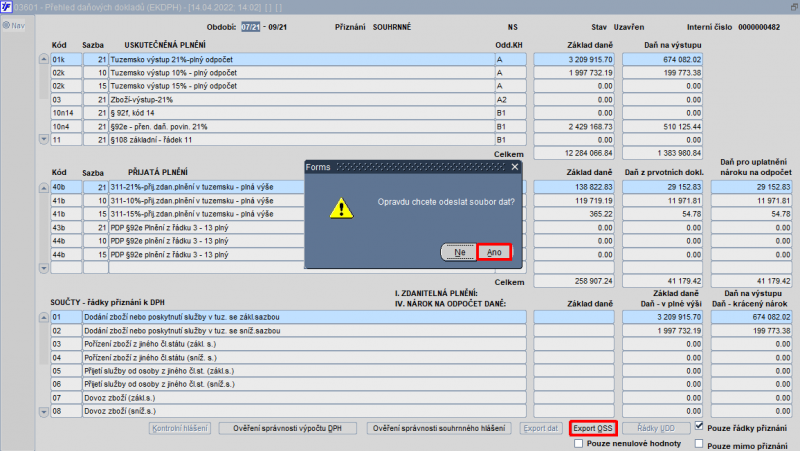The image size is (800, 451).
Task: Click down arrow of Přijatá plnění list
Action: 44,267
